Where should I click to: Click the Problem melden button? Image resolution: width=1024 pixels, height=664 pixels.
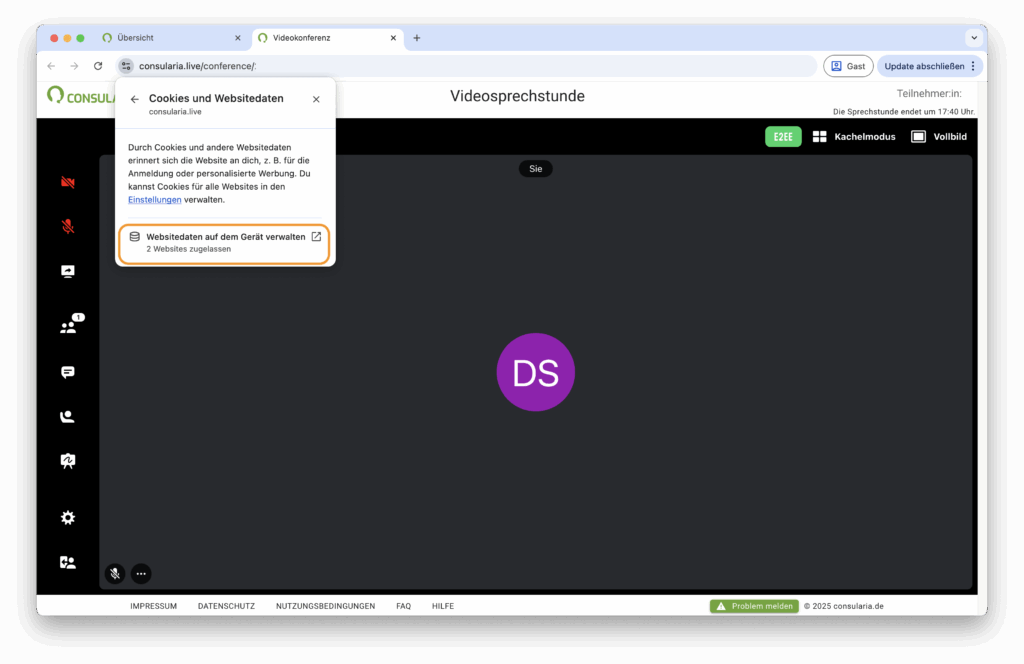[x=754, y=606]
